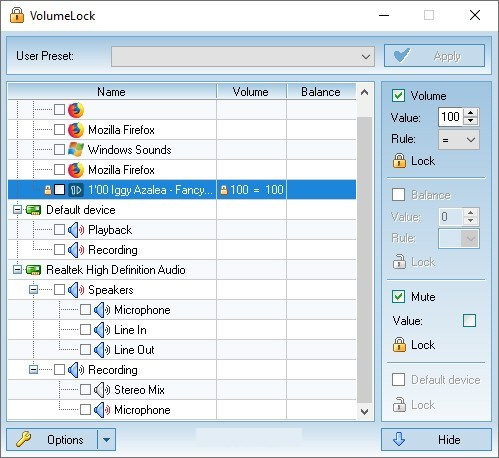This screenshot has height=458, width=499.
Task: Click the Realtek High Definition Audio card icon
Action: pos(33,270)
